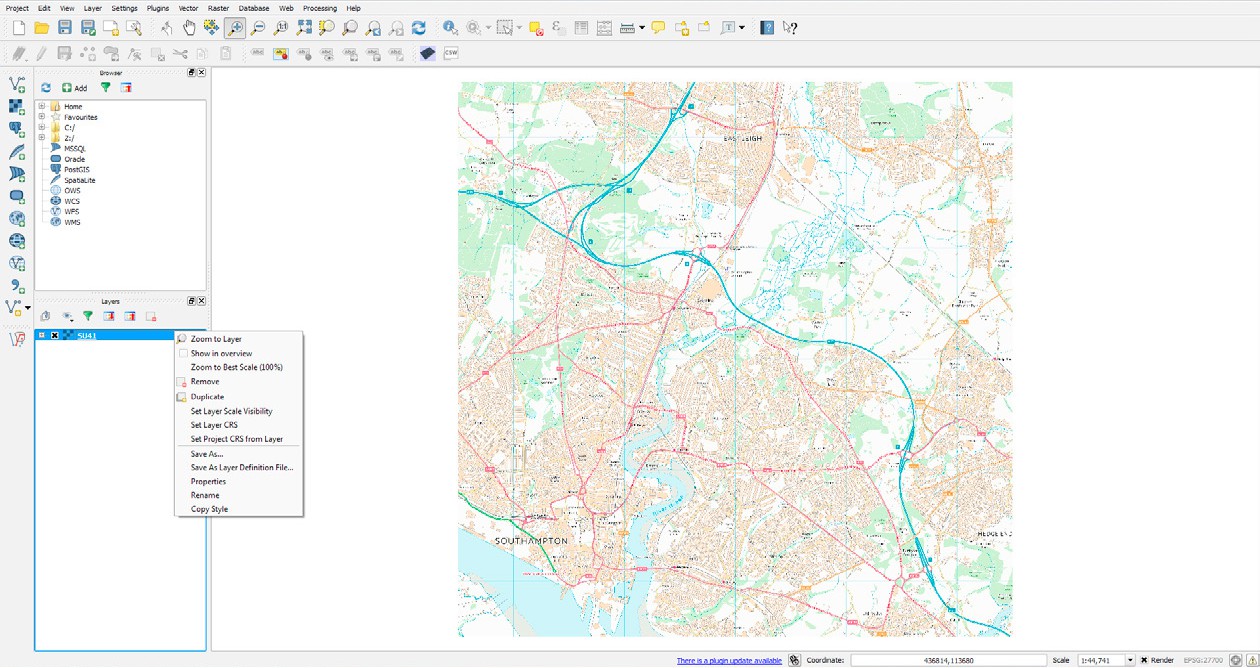Expand the Home item in Browser panel

point(41,107)
